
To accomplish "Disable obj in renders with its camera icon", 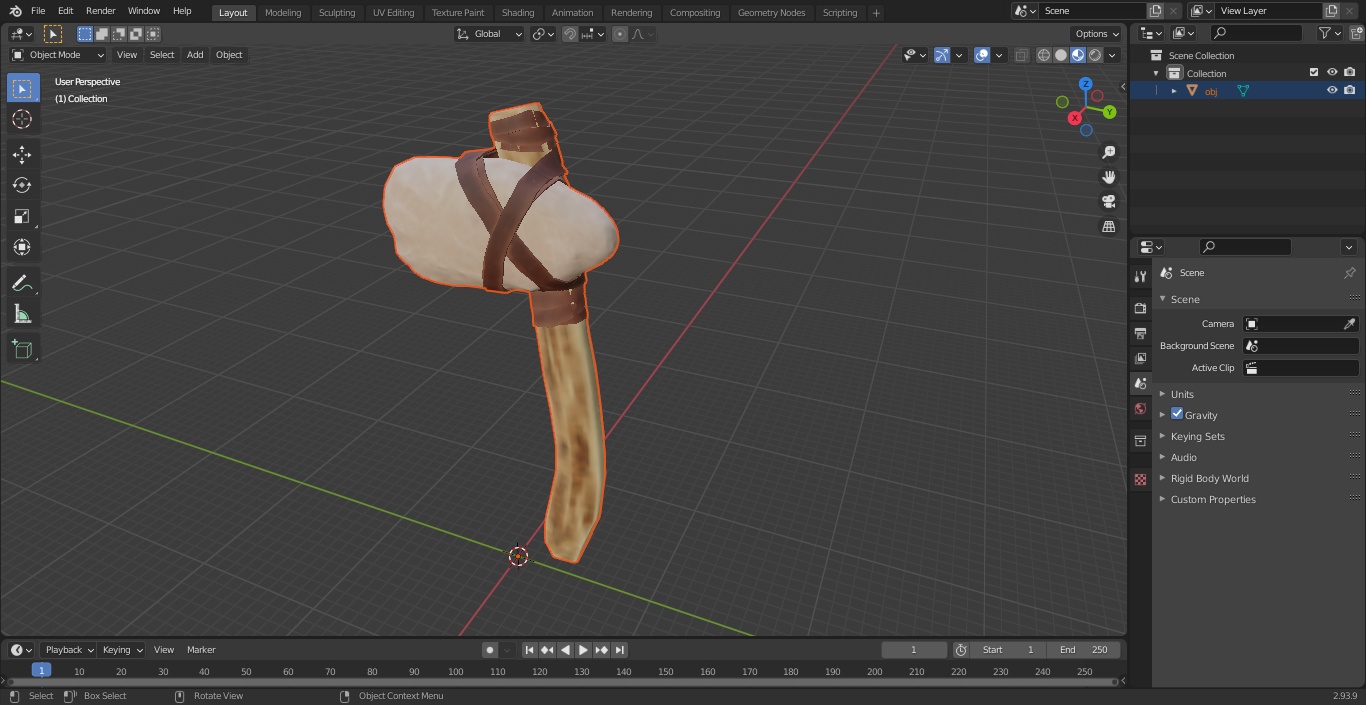I will pos(1349,91).
